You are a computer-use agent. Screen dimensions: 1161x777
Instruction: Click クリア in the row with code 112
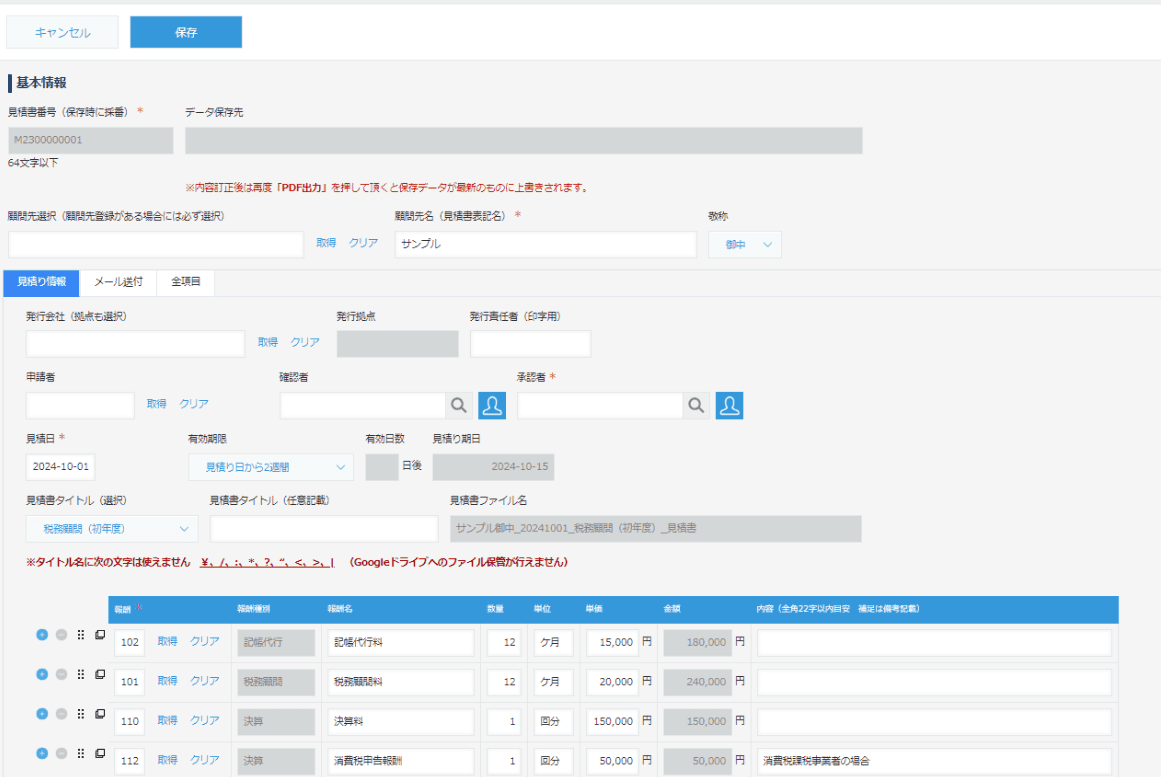[x=205, y=760]
